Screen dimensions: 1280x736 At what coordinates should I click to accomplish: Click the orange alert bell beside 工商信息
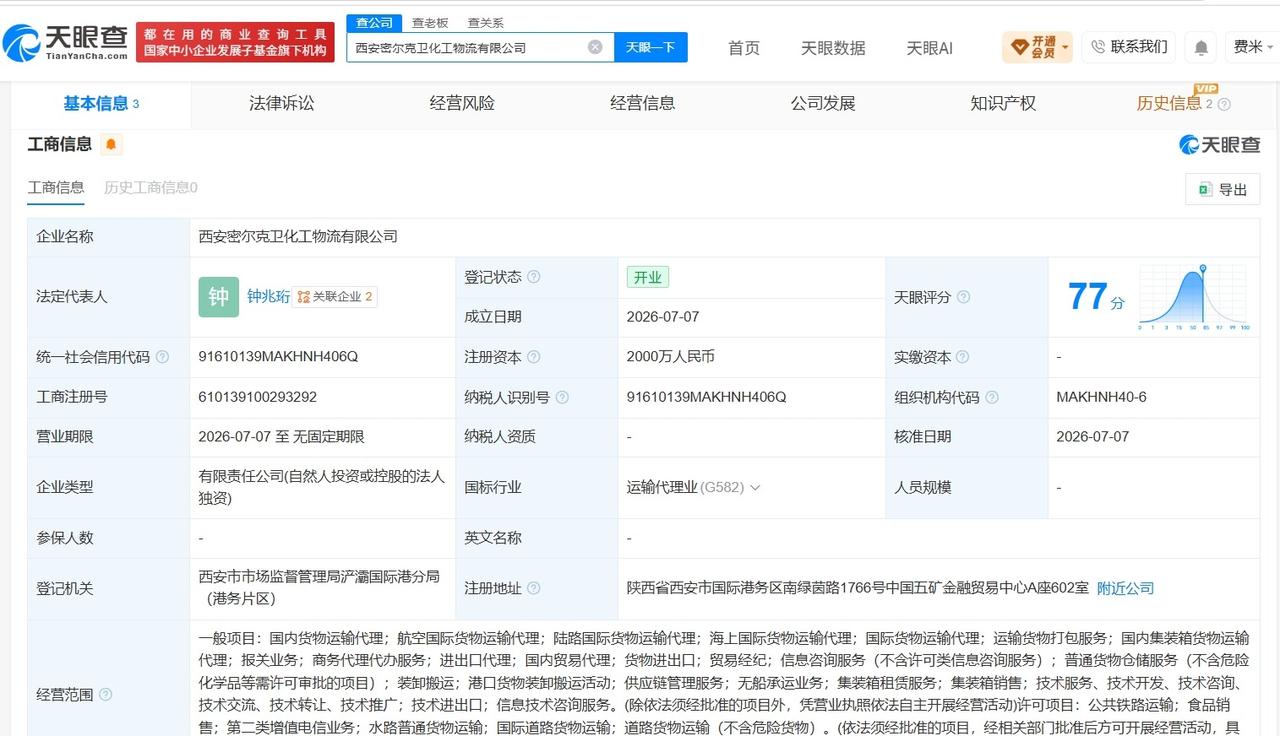click(x=111, y=144)
